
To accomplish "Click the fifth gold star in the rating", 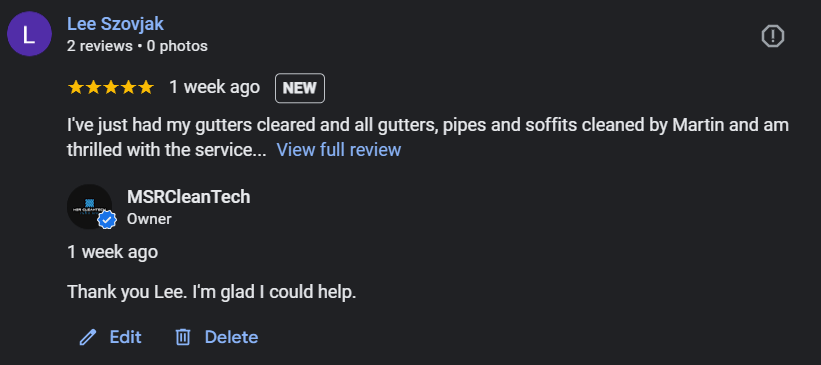I will click(x=146, y=87).
